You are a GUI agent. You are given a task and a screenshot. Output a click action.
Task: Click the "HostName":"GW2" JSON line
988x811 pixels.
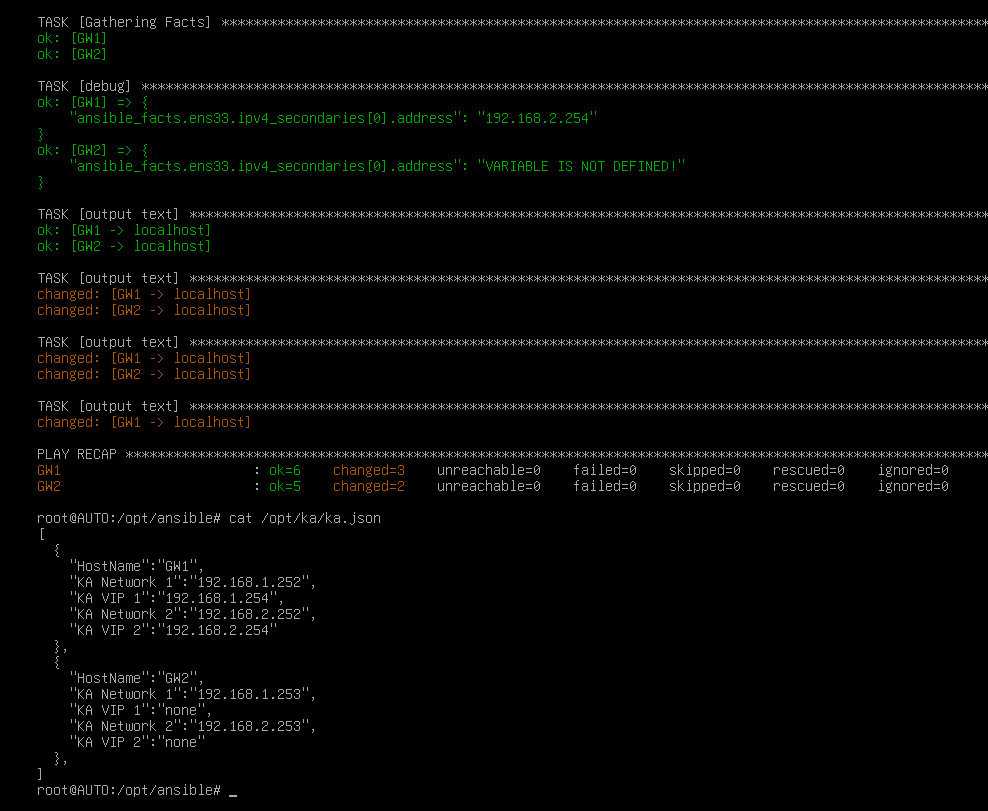tap(137, 678)
